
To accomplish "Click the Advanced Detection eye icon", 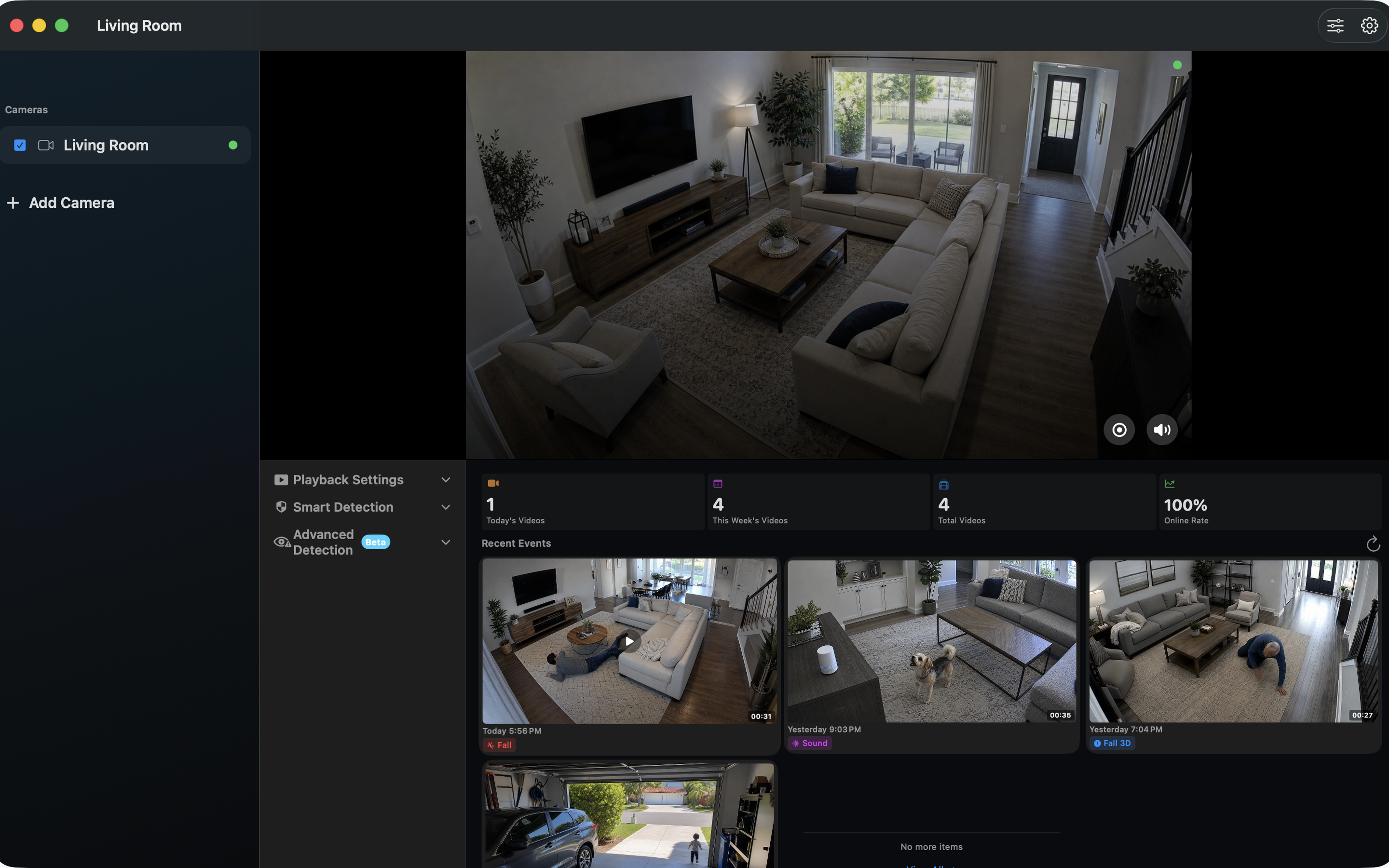I will (x=282, y=542).
